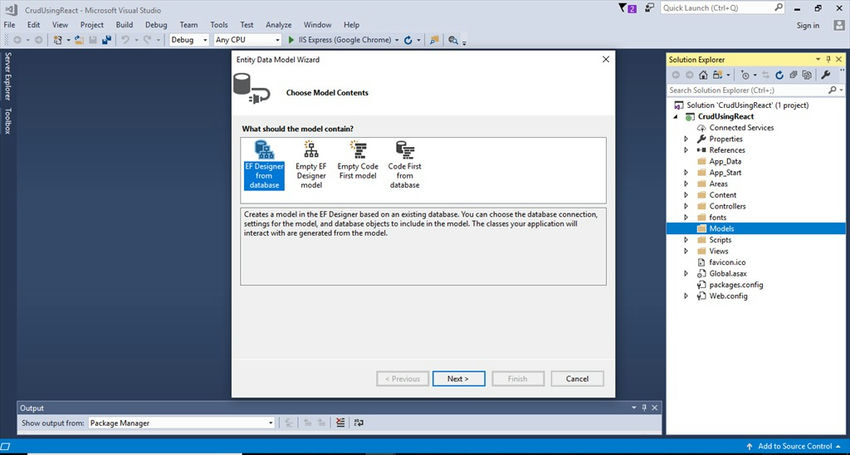Open the File menu

click(x=9, y=25)
